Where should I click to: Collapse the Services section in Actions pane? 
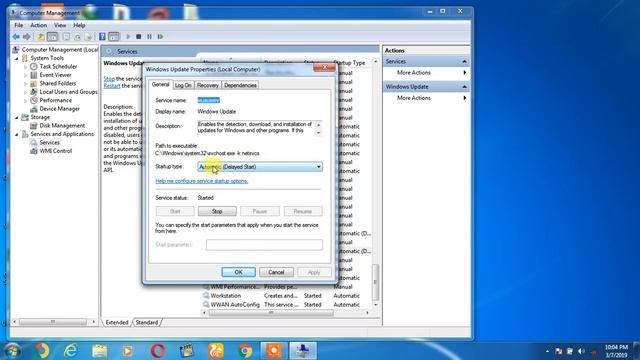pyautogui.click(x=464, y=61)
